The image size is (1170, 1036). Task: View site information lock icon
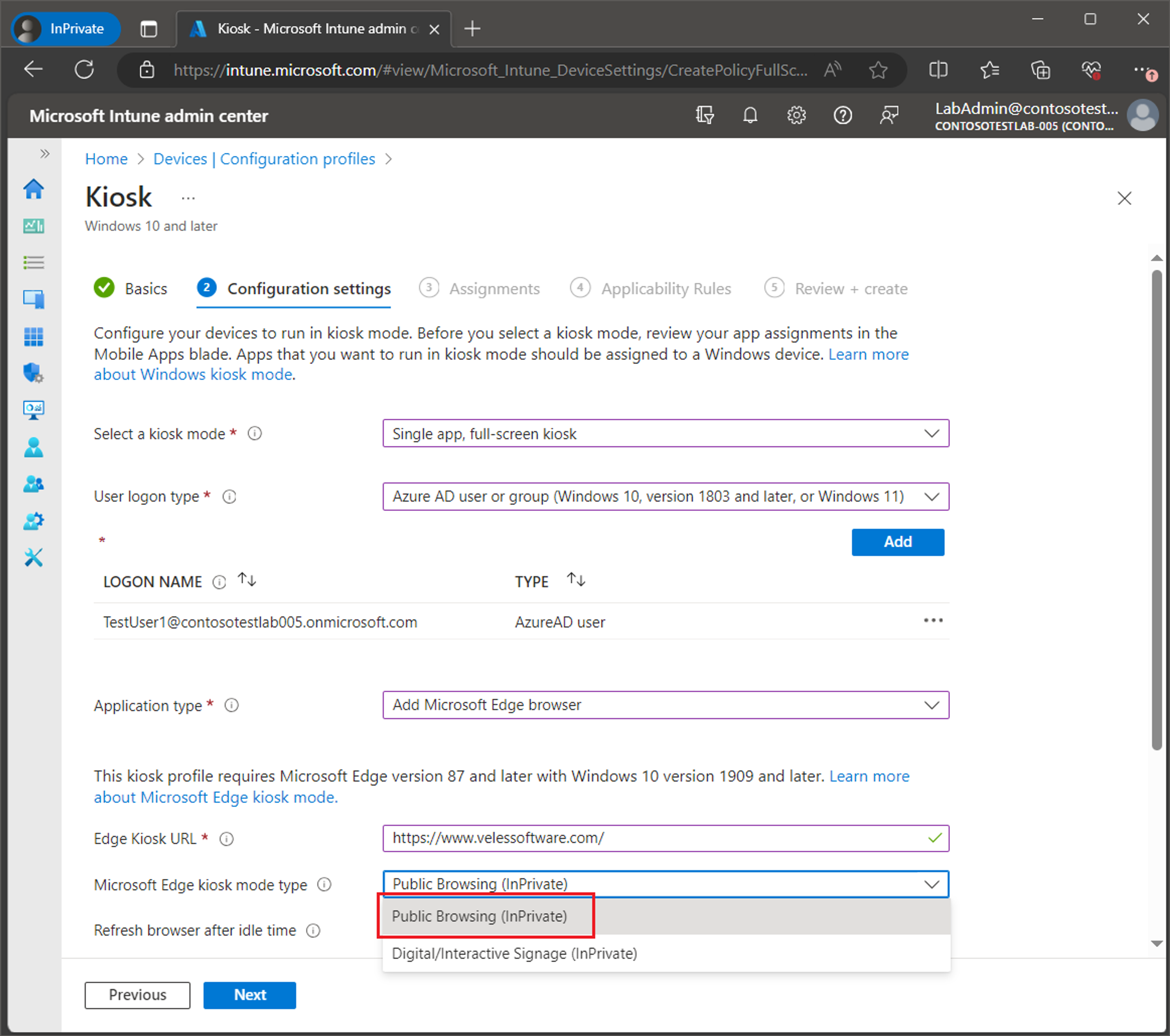(147, 70)
